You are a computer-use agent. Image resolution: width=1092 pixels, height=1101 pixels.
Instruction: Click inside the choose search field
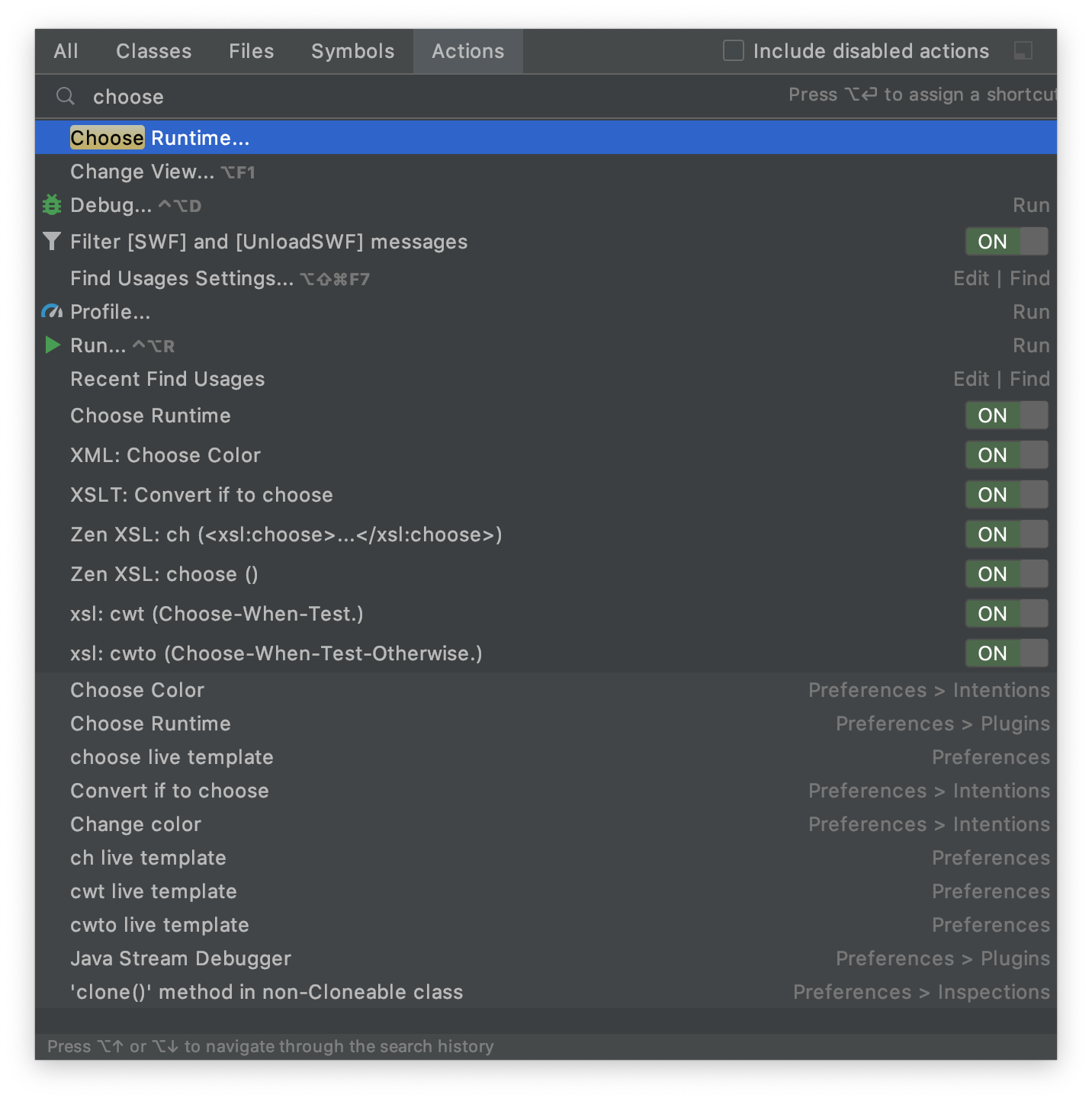click(x=305, y=96)
